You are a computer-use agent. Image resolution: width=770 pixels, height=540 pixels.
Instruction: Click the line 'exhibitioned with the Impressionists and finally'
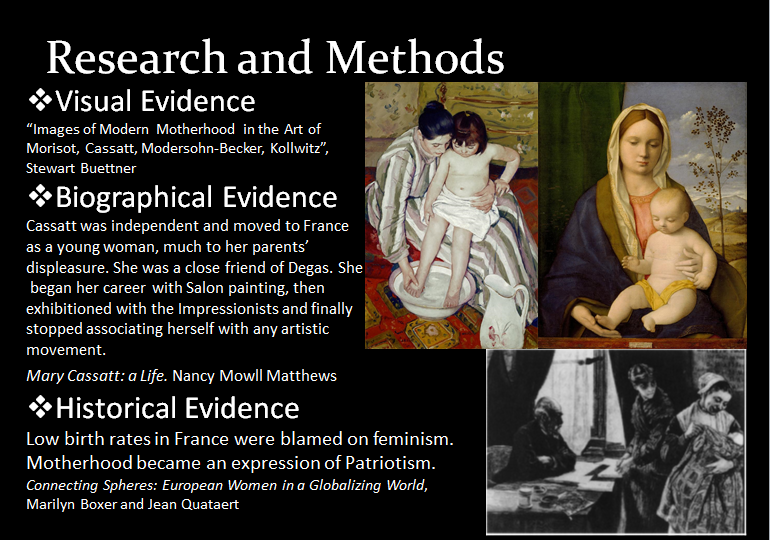click(x=189, y=309)
